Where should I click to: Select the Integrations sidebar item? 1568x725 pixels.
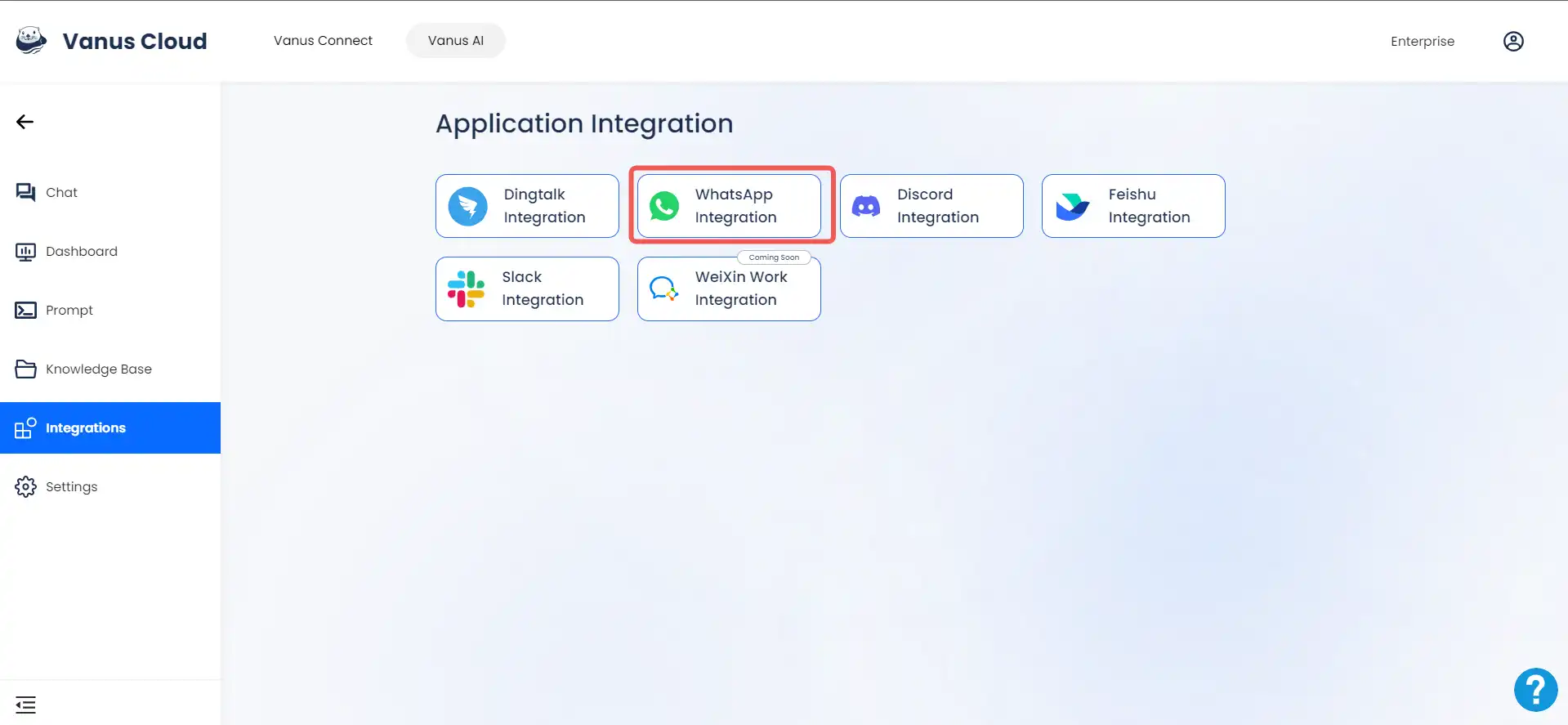[110, 427]
